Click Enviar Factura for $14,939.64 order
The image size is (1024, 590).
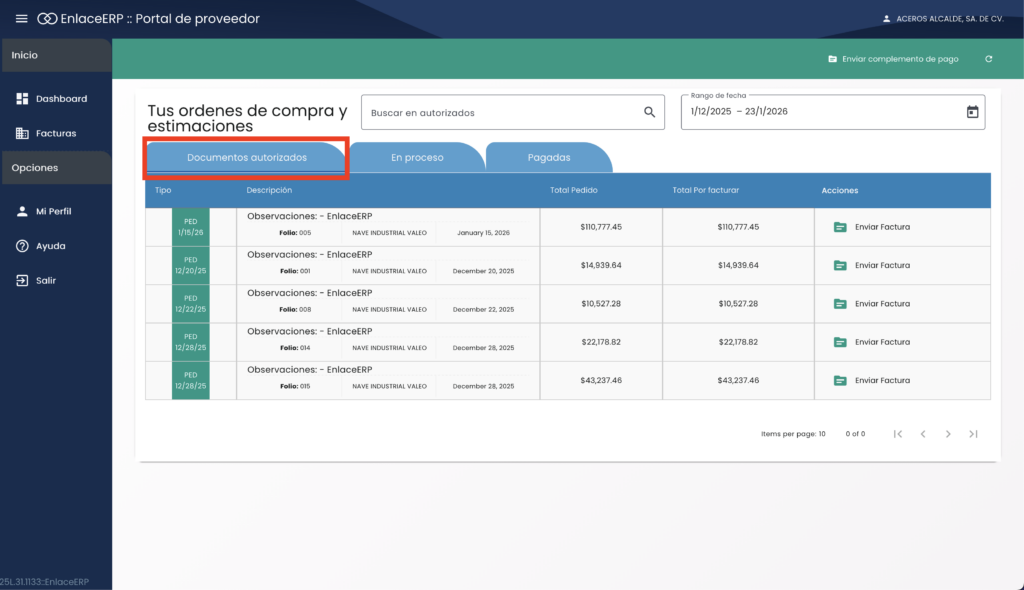[x=882, y=265]
